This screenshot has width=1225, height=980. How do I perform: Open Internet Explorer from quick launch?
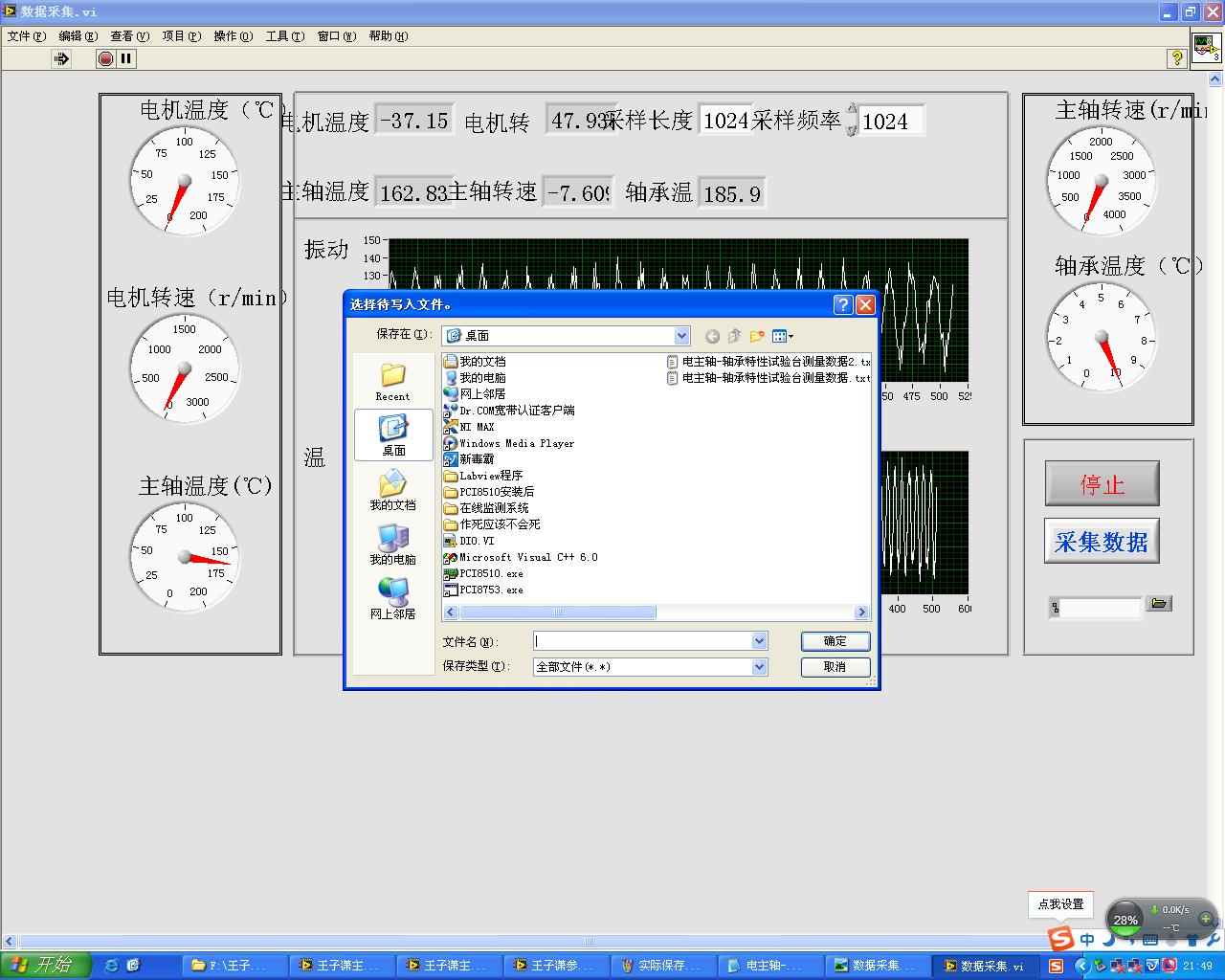pos(111,965)
